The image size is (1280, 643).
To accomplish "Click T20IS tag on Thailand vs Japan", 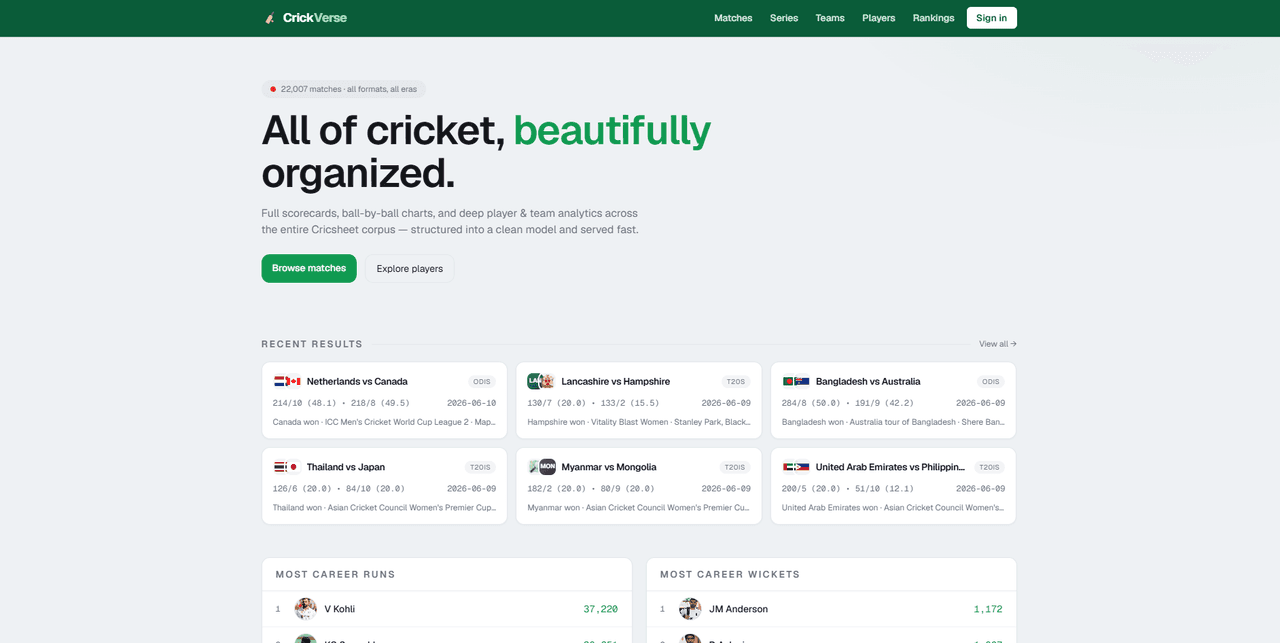I will tap(480, 468).
